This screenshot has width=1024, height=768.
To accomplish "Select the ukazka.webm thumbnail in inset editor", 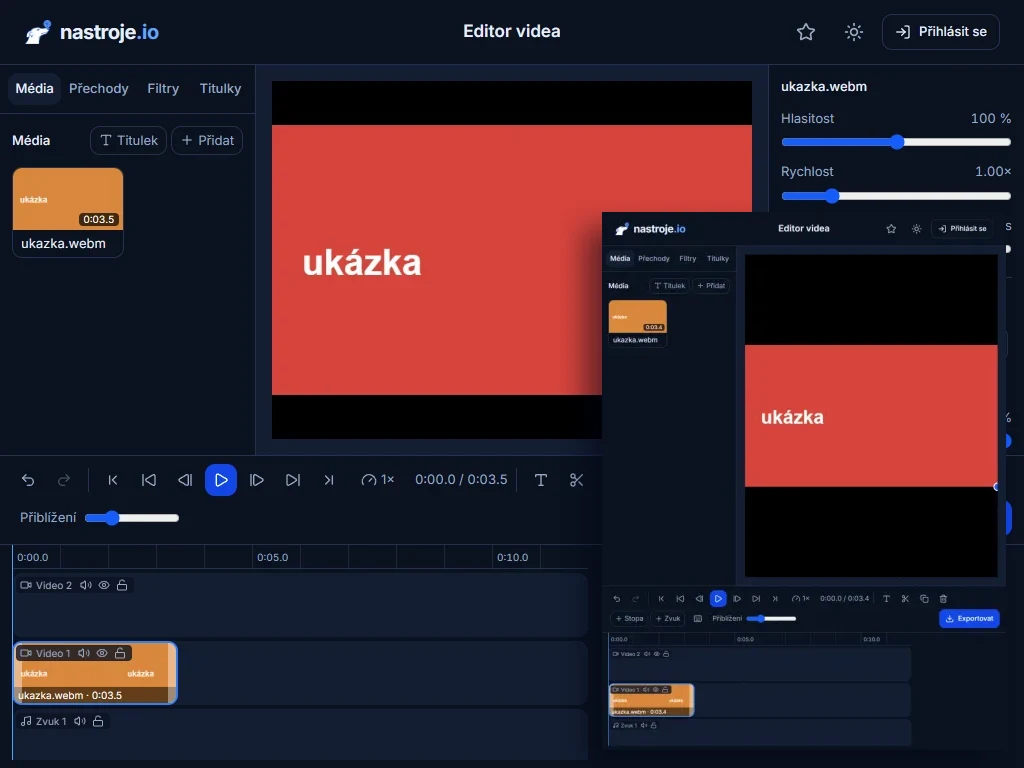I will (x=637, y=323).
